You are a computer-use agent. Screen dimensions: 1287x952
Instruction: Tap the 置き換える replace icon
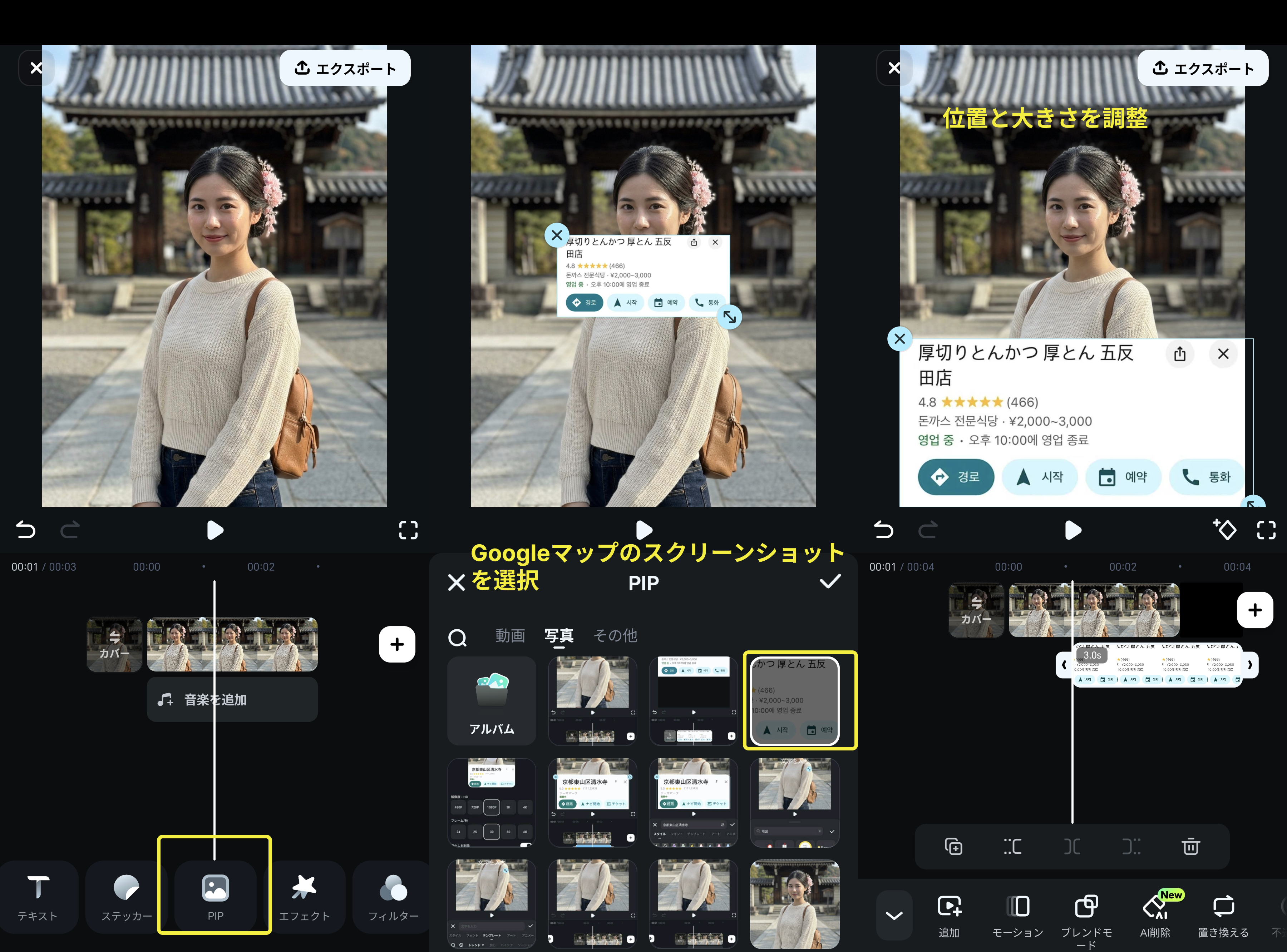pyautogui.click(x=1224, y=915)
